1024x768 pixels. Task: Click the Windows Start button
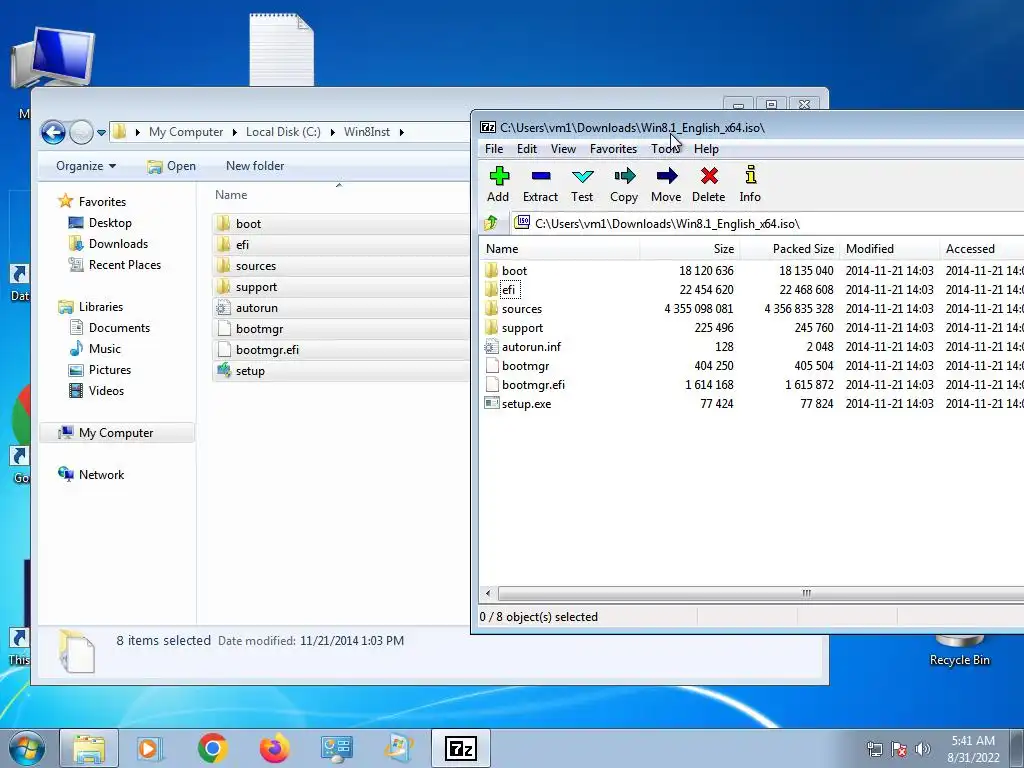tap(27, 748)
